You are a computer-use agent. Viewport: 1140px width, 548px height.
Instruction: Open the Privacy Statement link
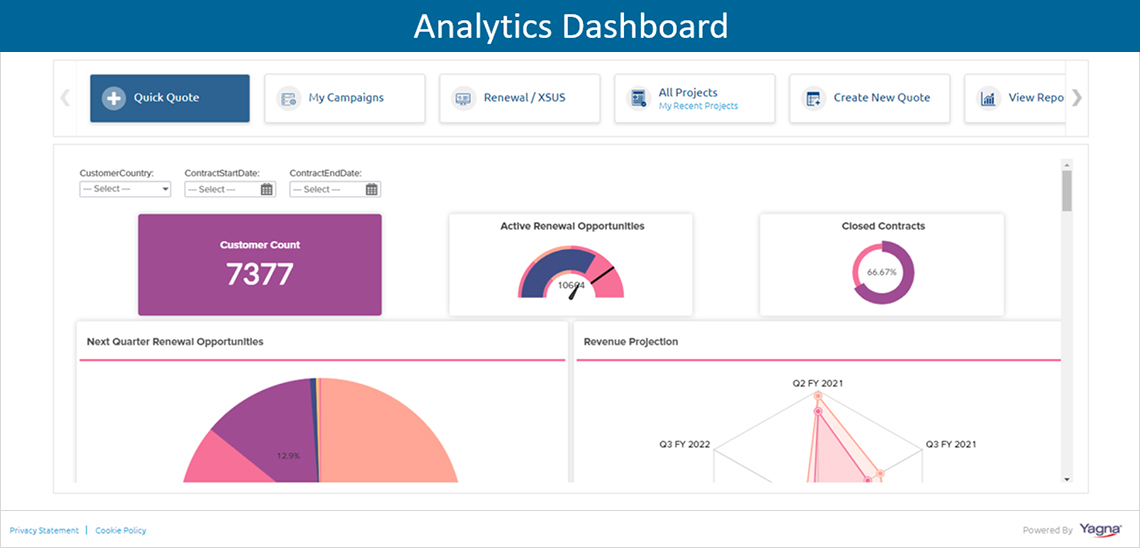pos(44,531)
